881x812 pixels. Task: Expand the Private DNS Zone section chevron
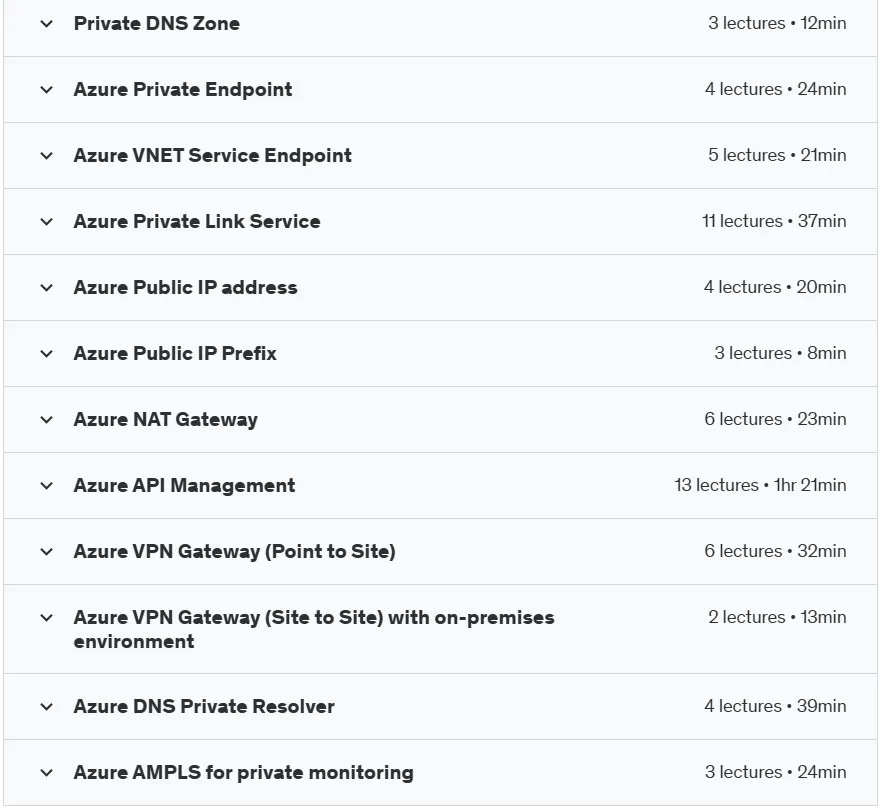(x=47, y=24)
